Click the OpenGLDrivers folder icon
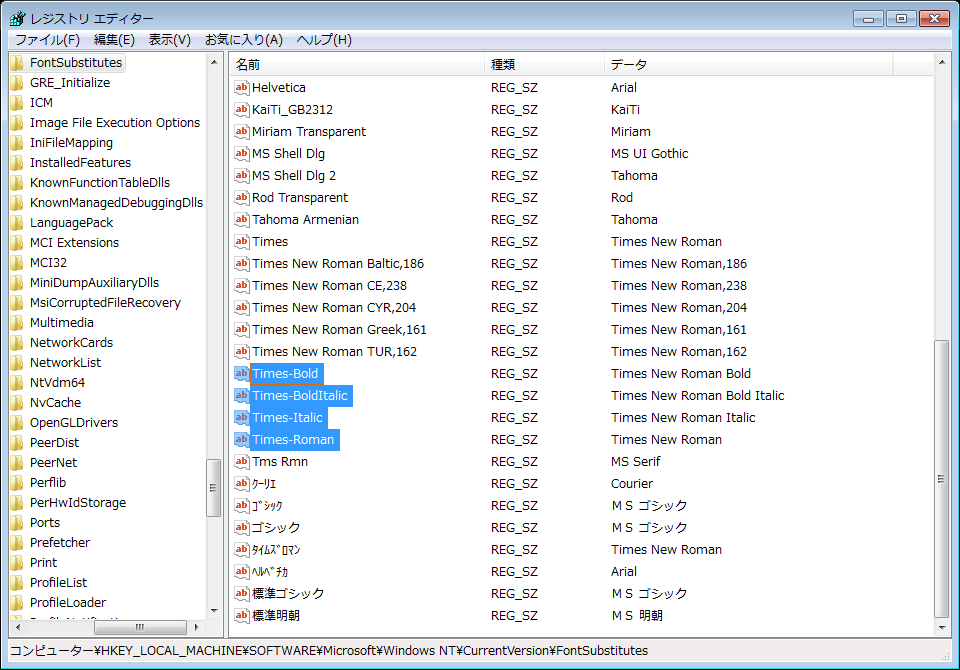The height and width of the screenshot is (670, 960). coord(17,423)
